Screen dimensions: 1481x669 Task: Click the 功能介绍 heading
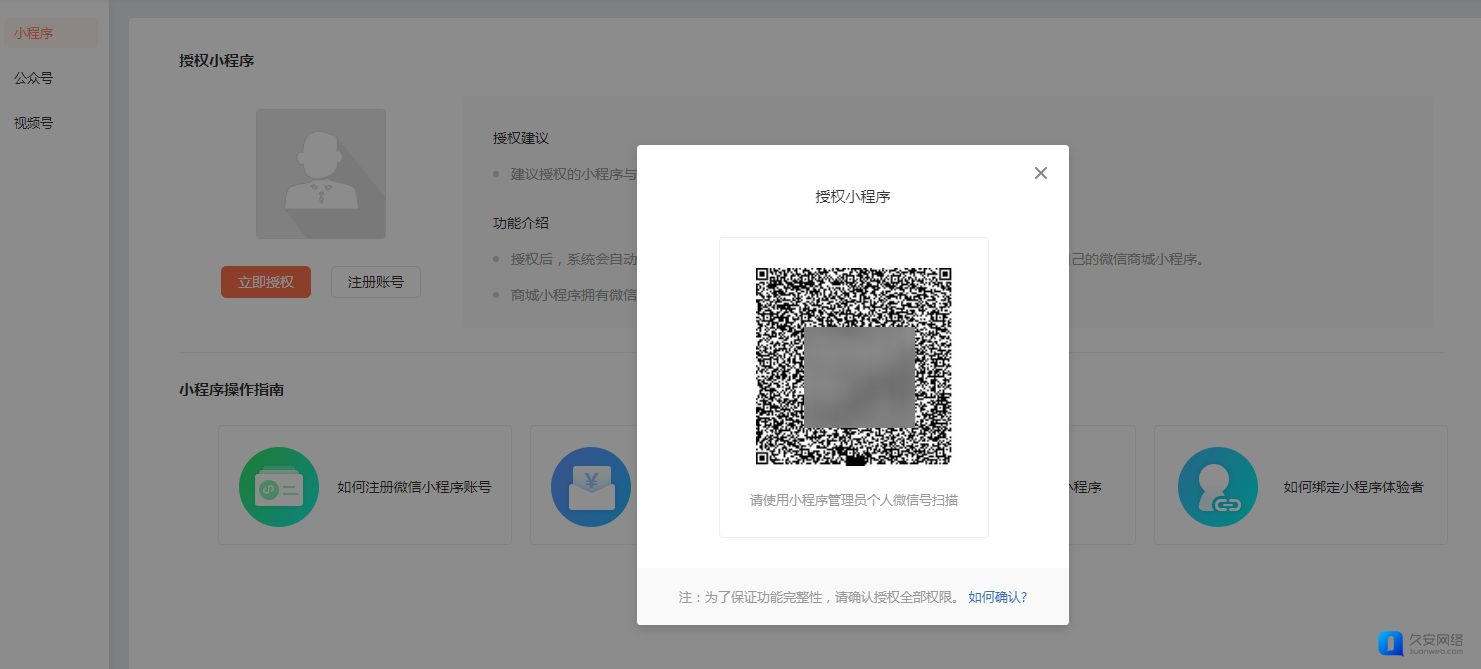pyautogui.click(x=521, y=223)
